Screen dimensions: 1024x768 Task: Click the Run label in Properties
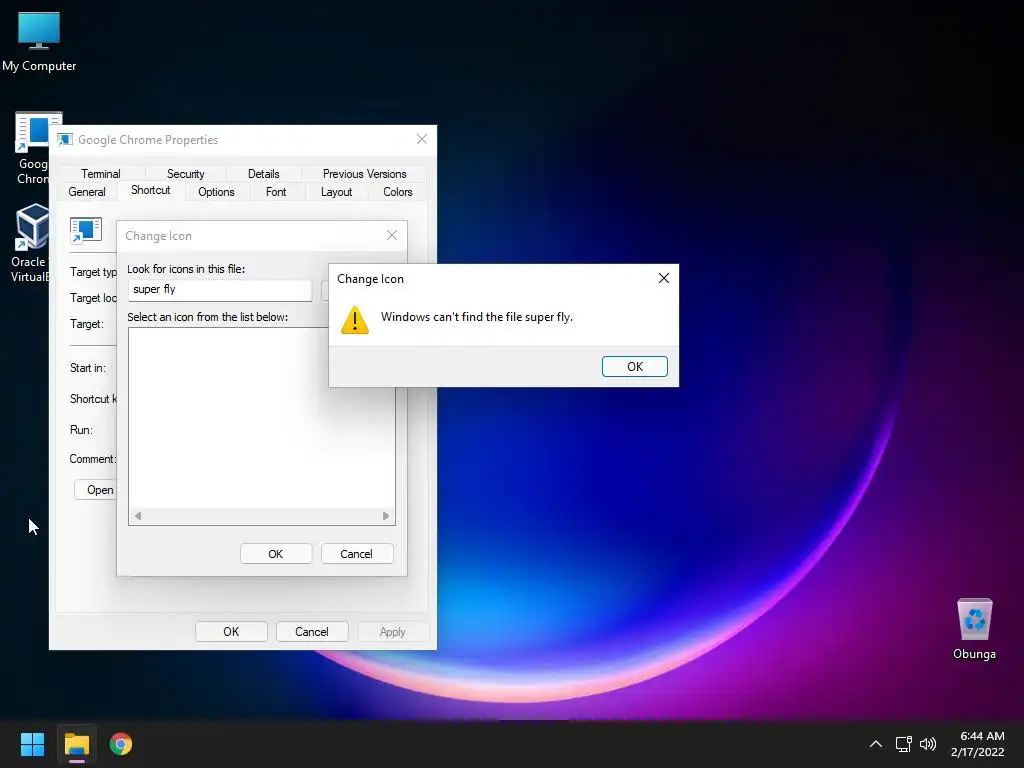[81, 430]
